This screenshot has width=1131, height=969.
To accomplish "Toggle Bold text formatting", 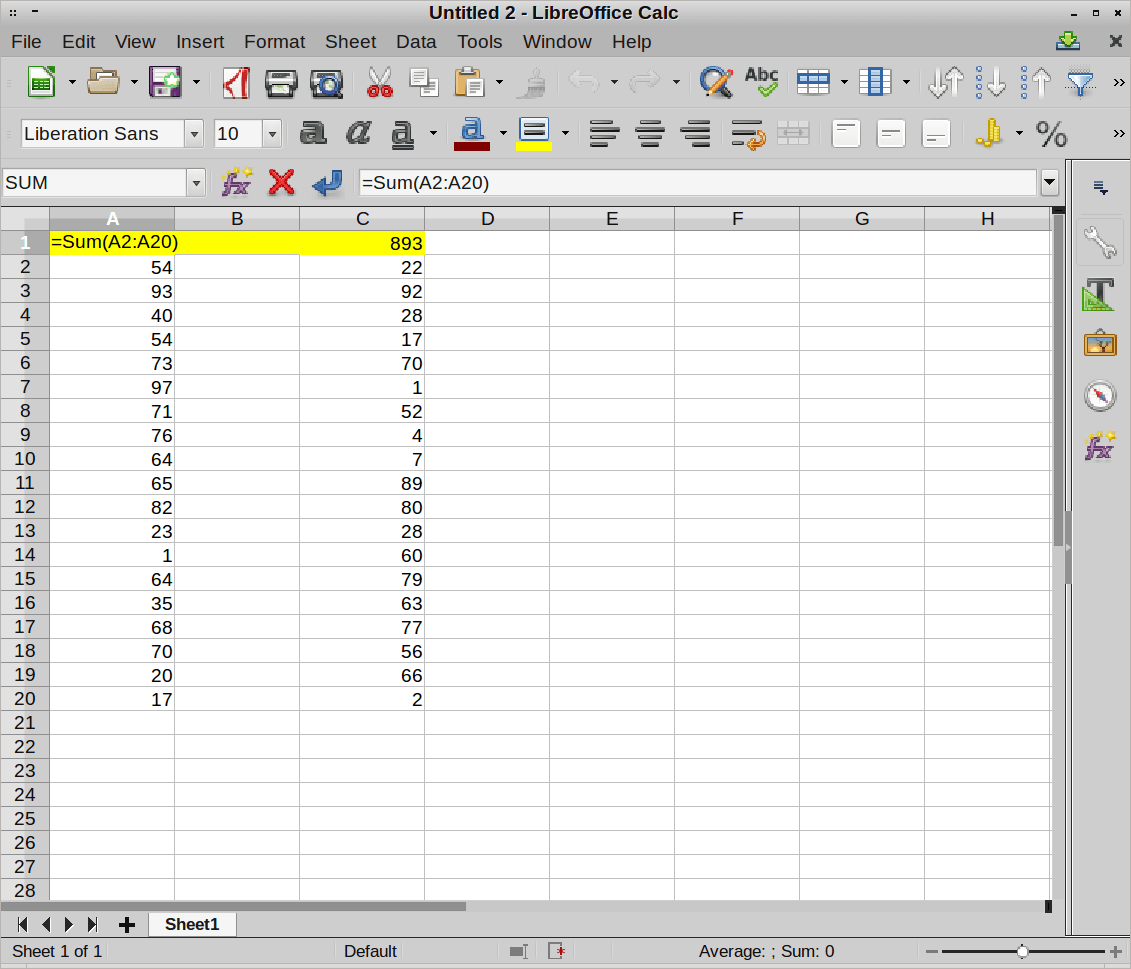I will pyautogui.click(x=313, y=133).
